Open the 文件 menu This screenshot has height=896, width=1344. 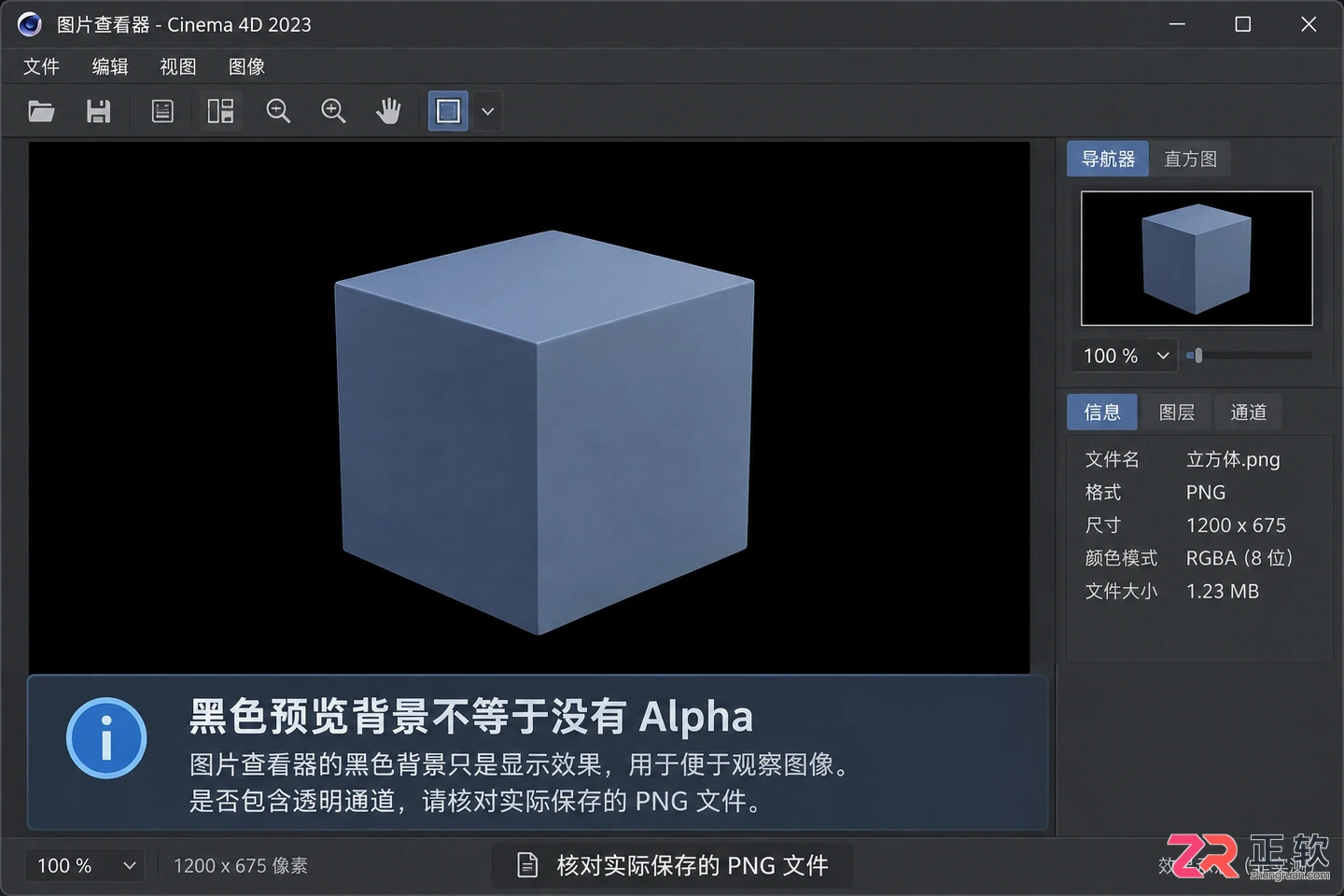pyautogui.click(x=41, y=66)
